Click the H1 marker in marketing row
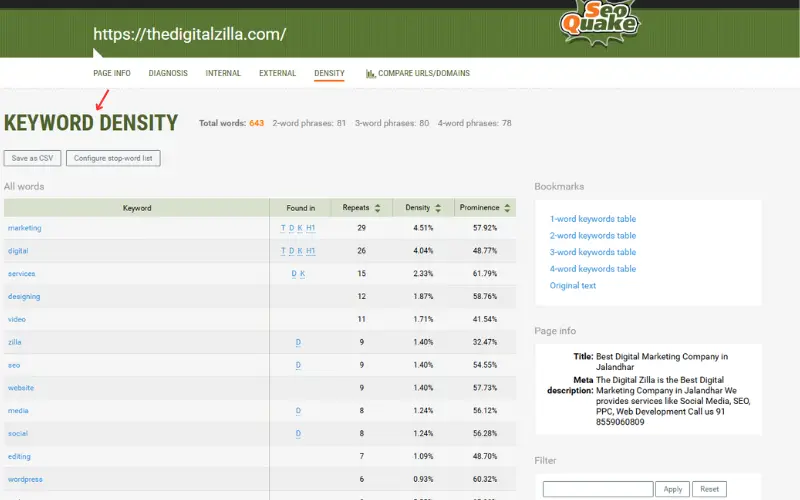The image size is (800, 500). 311,228
